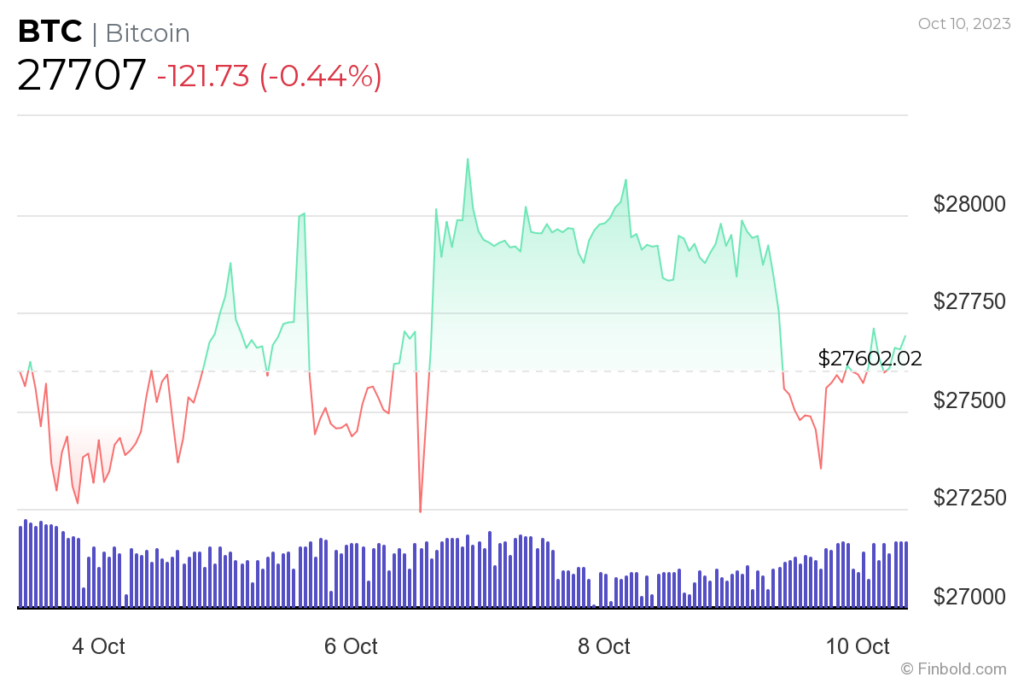
Task: Jump to the 4 Oct date label
Action: click(99, 646)
